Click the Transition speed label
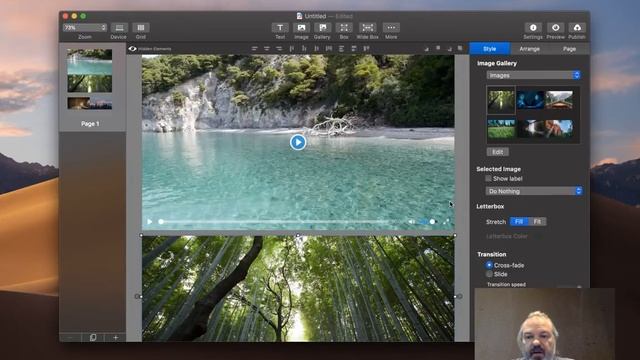This screenshot has width=640, height=360. (506, 284)
